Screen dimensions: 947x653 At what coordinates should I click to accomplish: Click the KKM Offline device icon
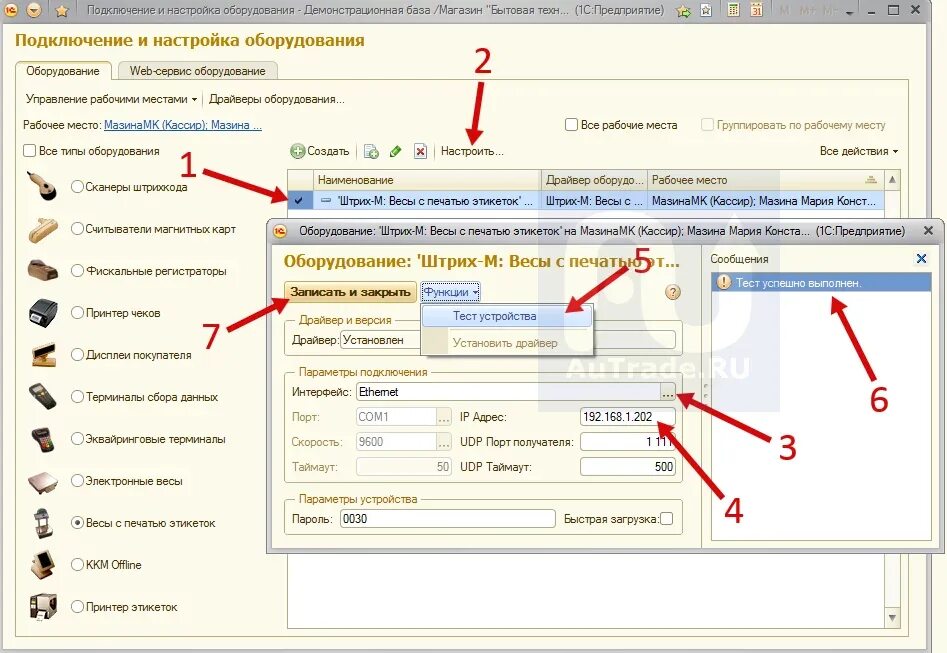click(x=43, y=565)
